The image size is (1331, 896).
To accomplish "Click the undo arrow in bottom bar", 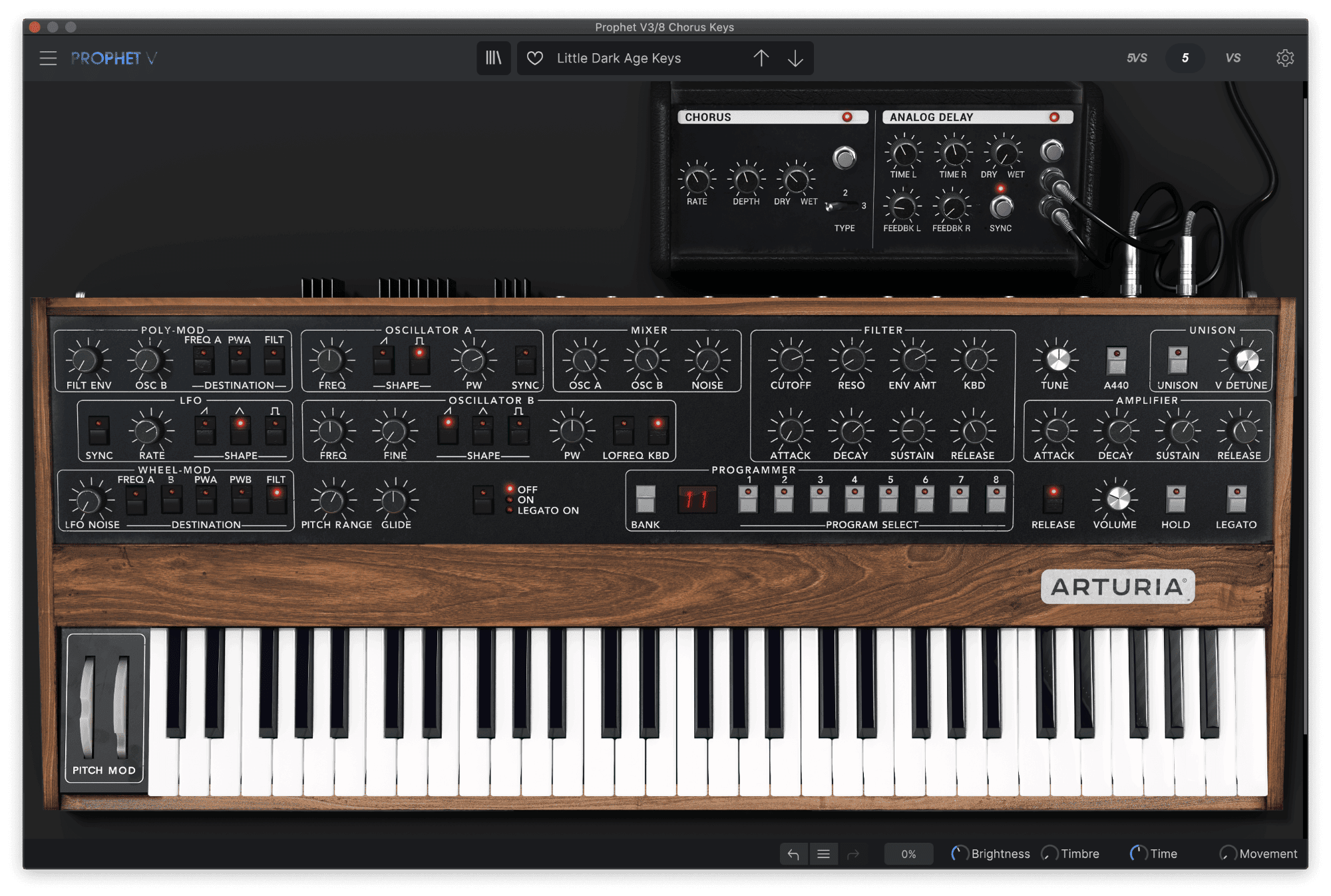I will tap(793, 854).
